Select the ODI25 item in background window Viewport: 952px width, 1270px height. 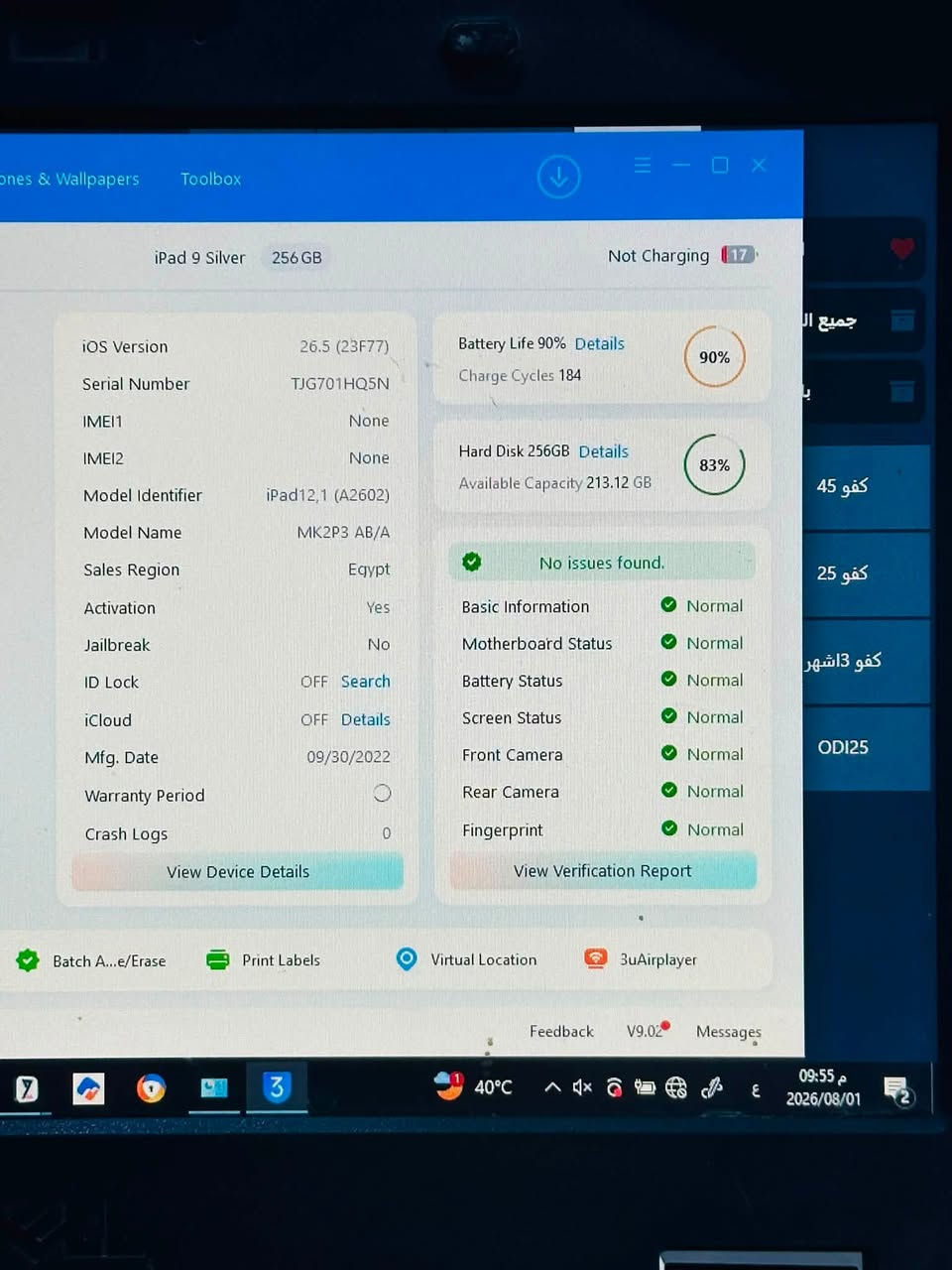(x=868, y=747)
